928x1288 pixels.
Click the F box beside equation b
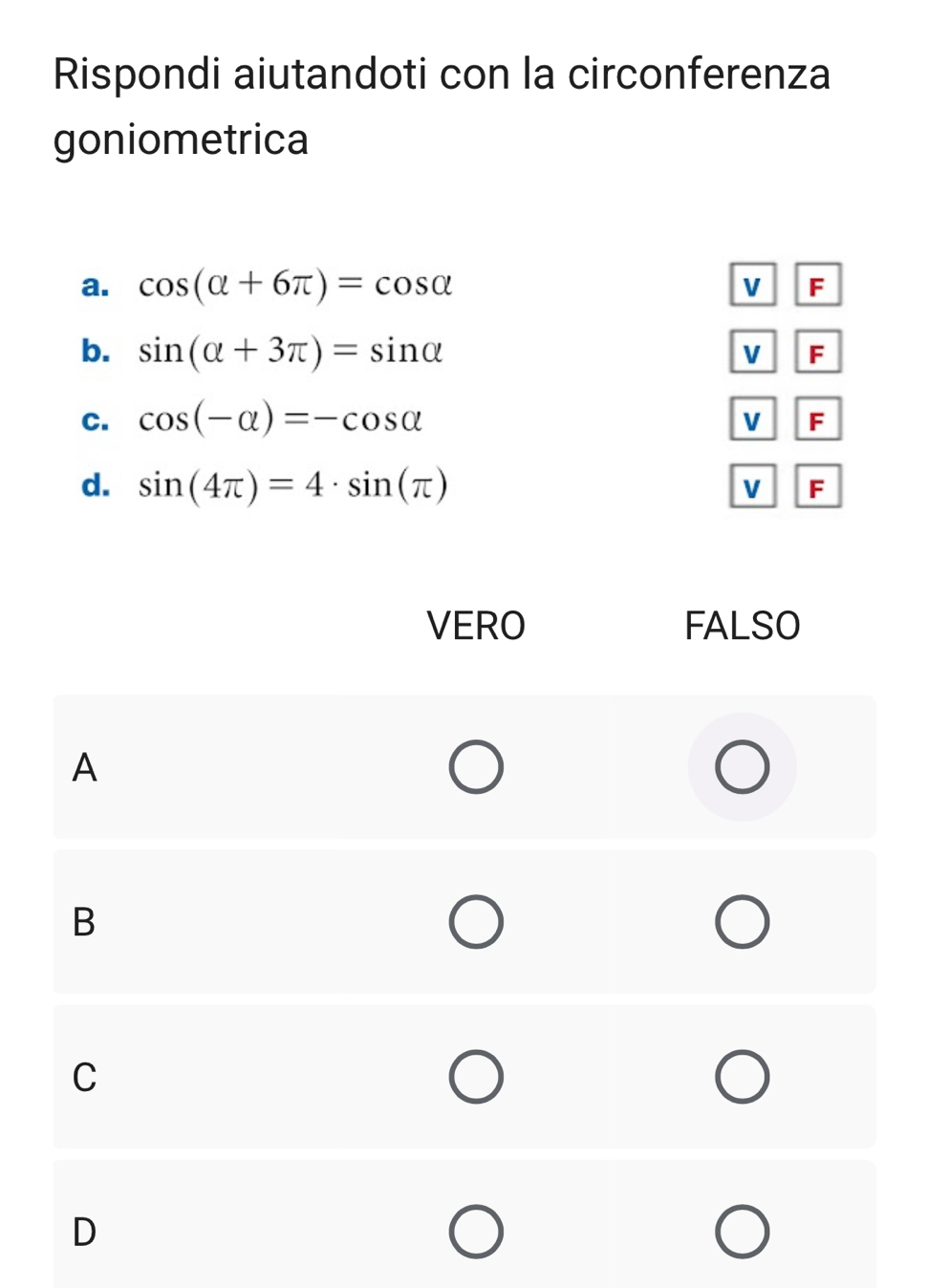[817, 354]
